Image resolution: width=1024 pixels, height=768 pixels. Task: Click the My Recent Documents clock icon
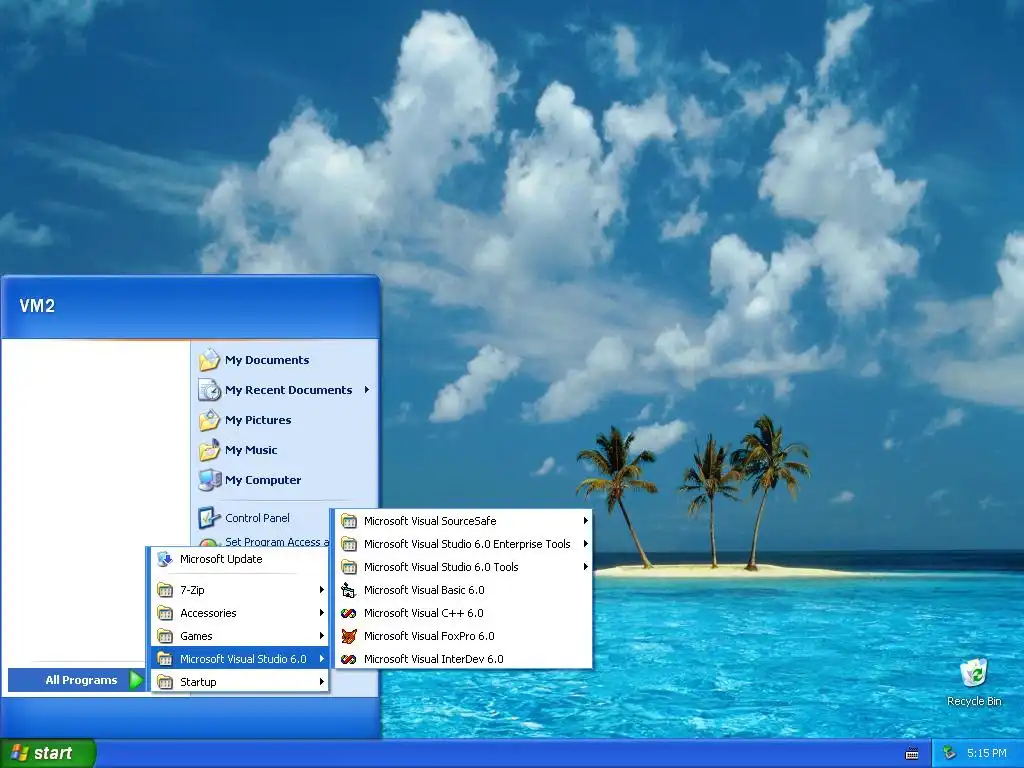pos(209,390)
